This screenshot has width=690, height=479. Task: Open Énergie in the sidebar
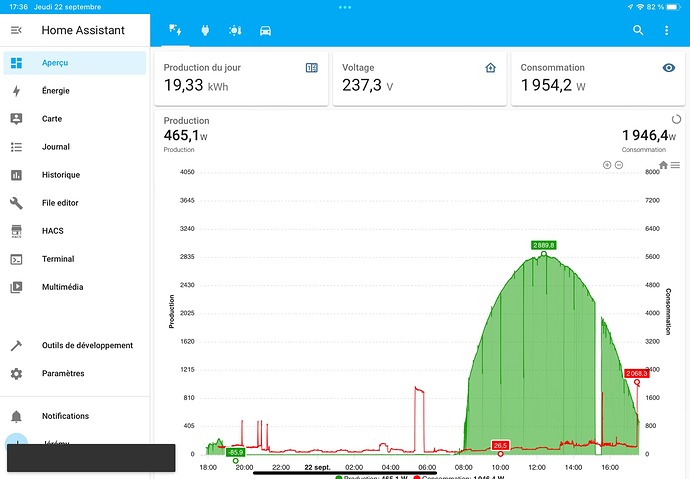pyautogui.click(x=56, y=91)
